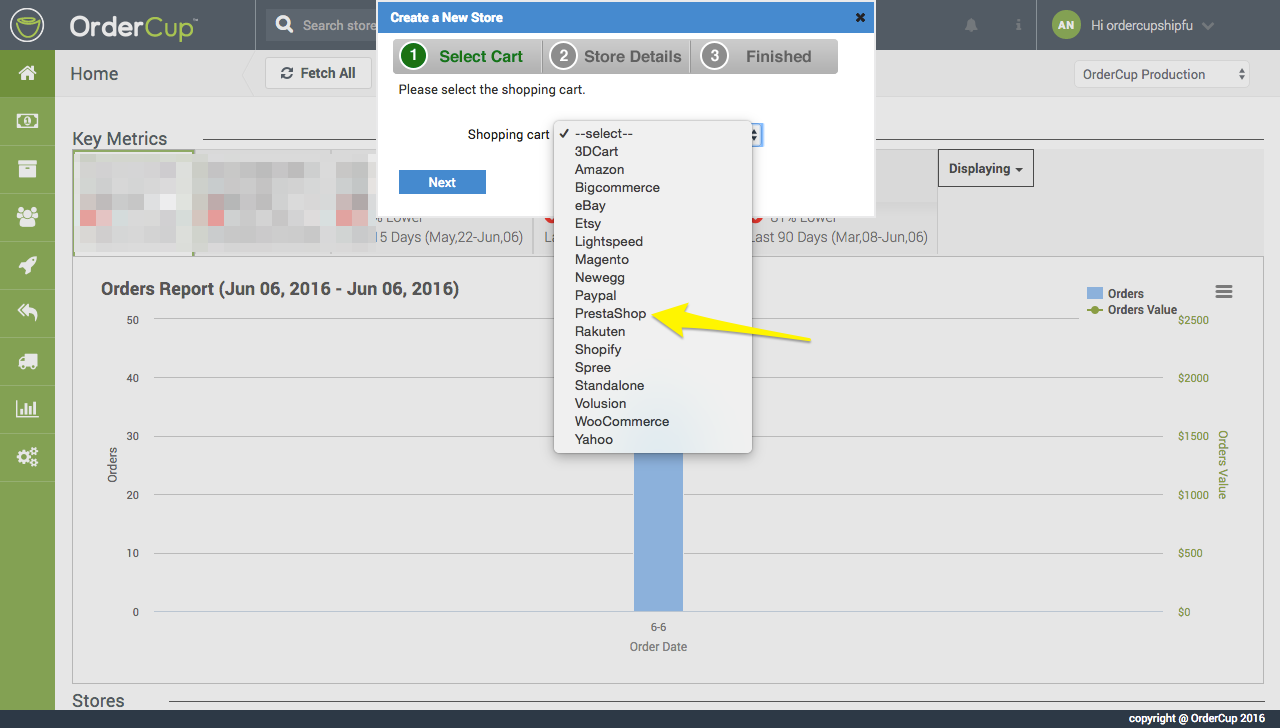Viewport: 1280px width, 728px height.
Task: Open the settings gears sidebar icon
Action: [27, 457]
